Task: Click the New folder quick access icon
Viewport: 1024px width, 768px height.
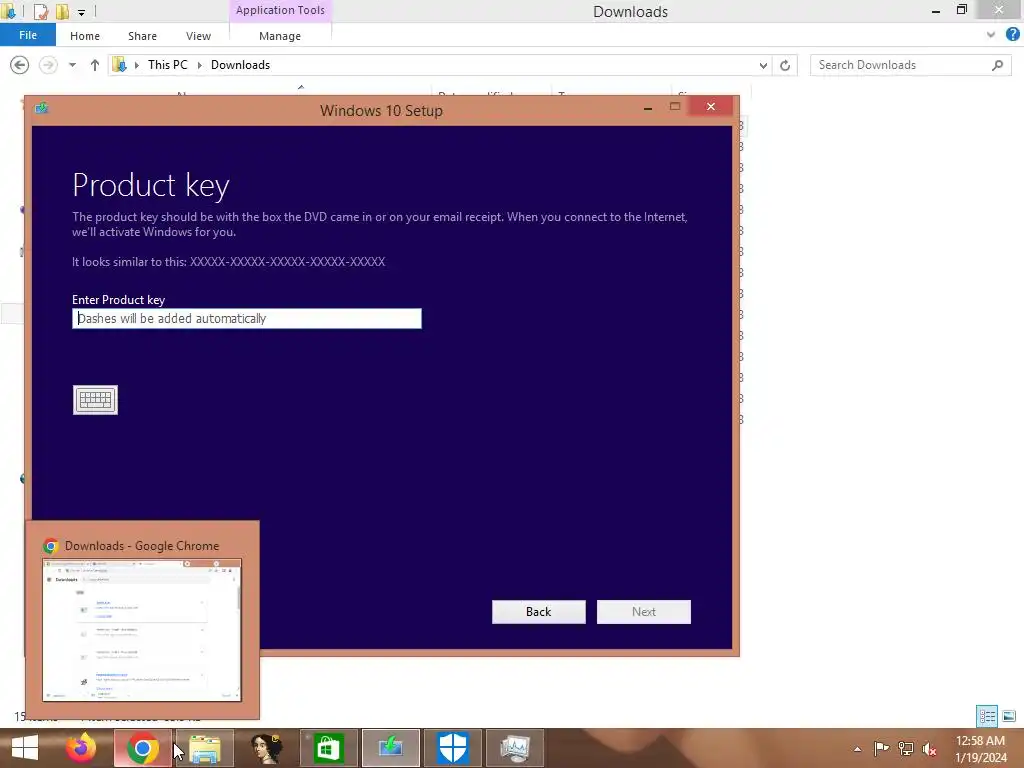Action: tap(62, 11)
